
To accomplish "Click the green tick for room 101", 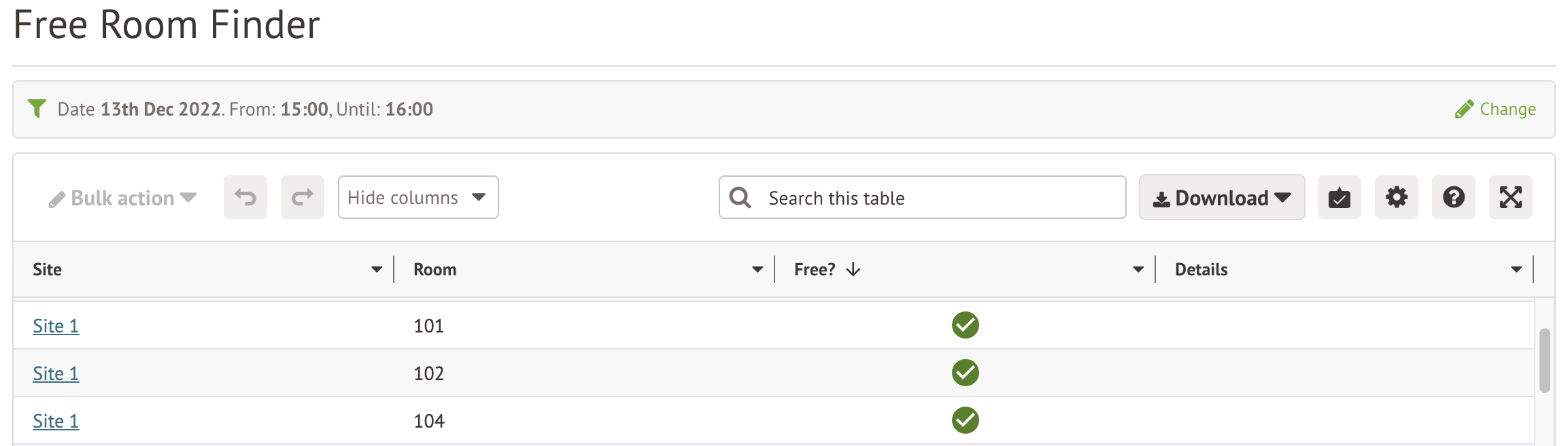I will 965,325.
